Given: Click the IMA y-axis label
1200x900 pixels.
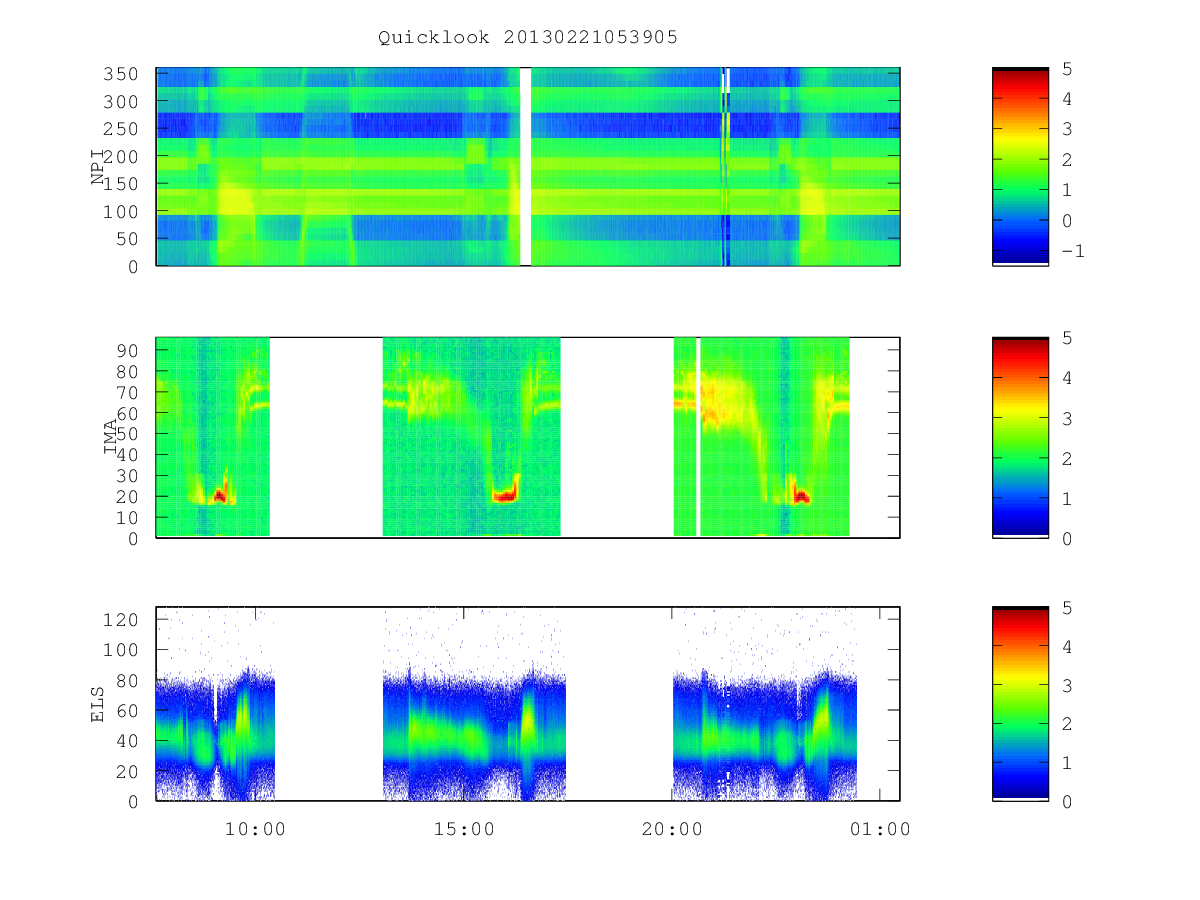Looking at the screenshot, I should pyautogui.click(x=112, y=437).
